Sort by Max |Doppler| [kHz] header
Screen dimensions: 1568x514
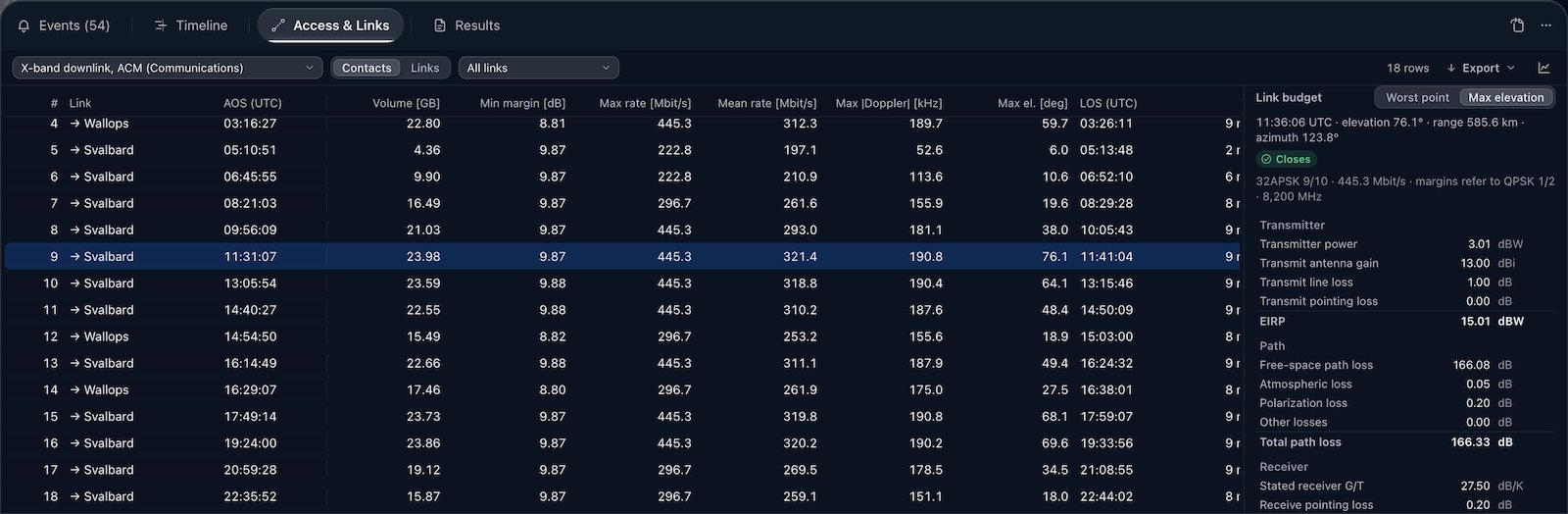[x=889, y=103]
